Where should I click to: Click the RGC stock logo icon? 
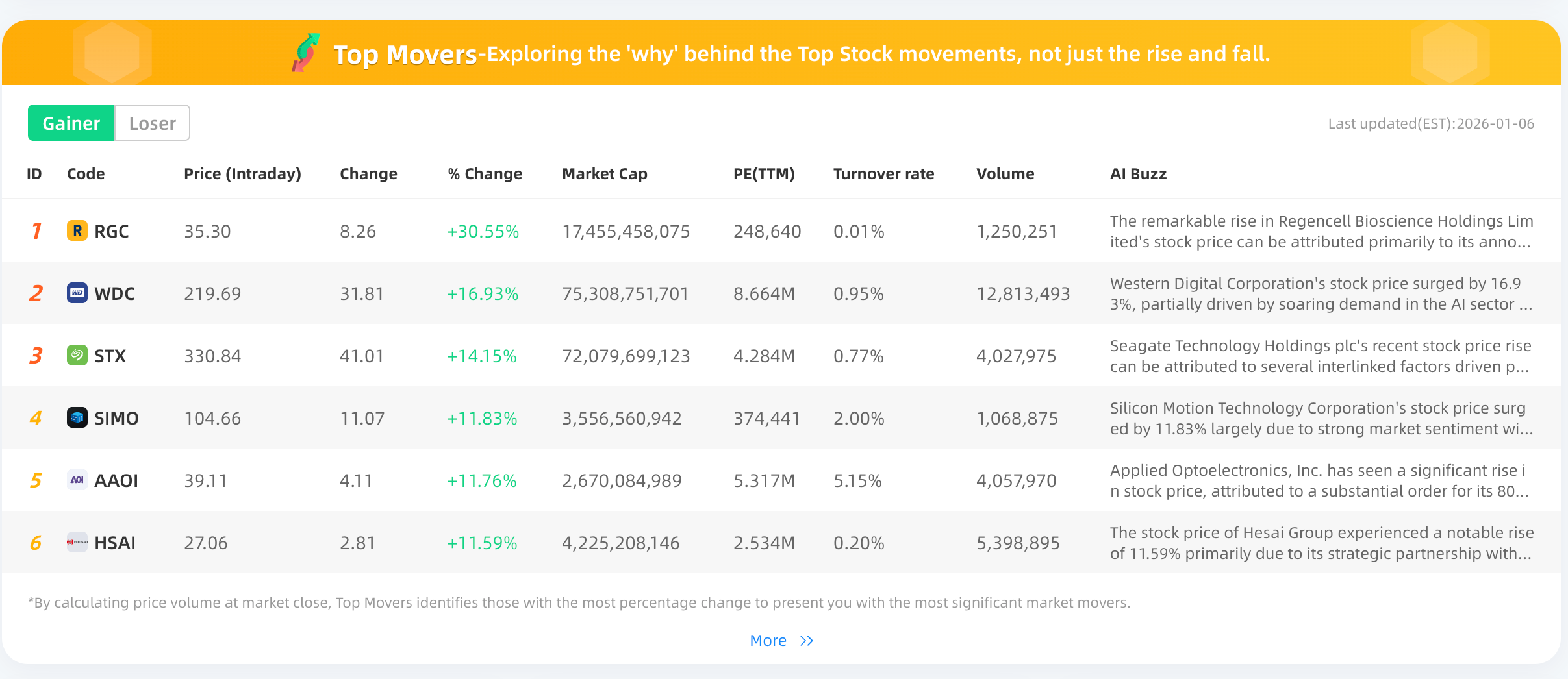tap(77, 231)
